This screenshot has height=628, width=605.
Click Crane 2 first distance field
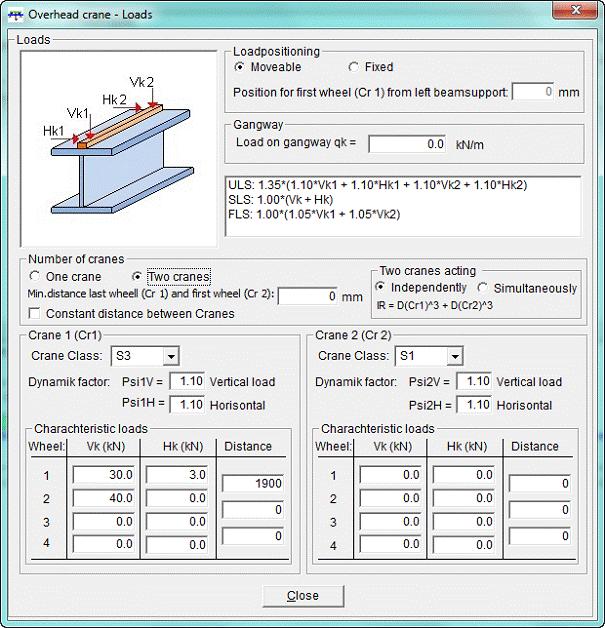coord(540,483)
